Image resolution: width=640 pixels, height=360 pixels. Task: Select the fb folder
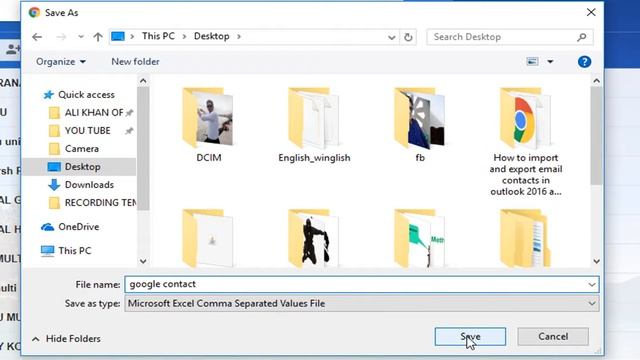[420, 125]
